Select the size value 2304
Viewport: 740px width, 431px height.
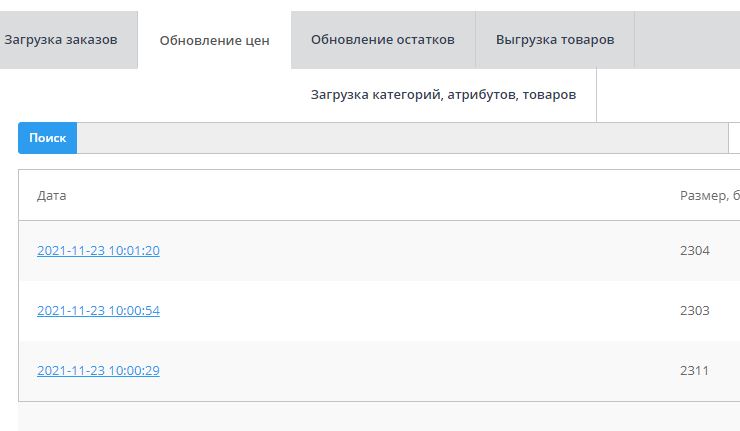point(694,251)
